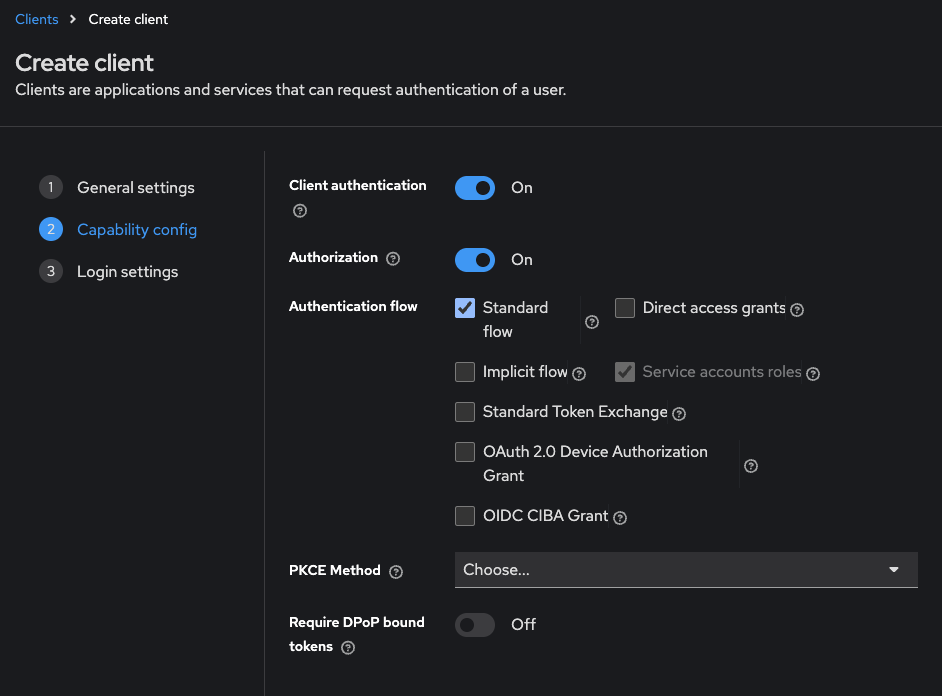Enable the OIDC CIBA Grant checkbox

[x=465, y=516]
